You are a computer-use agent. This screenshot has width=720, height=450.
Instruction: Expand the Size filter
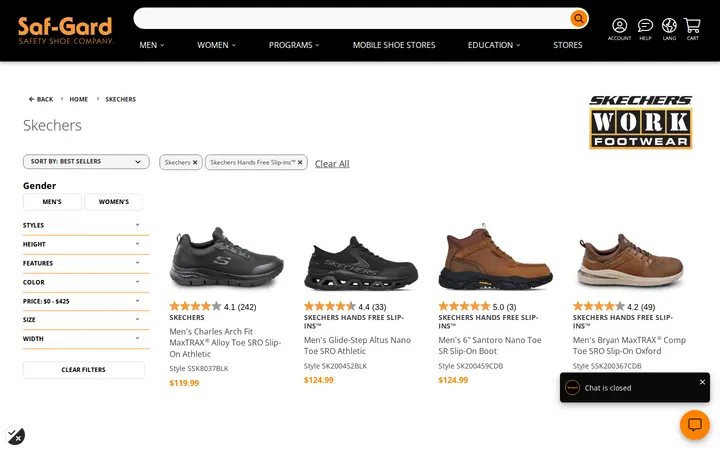86,320
